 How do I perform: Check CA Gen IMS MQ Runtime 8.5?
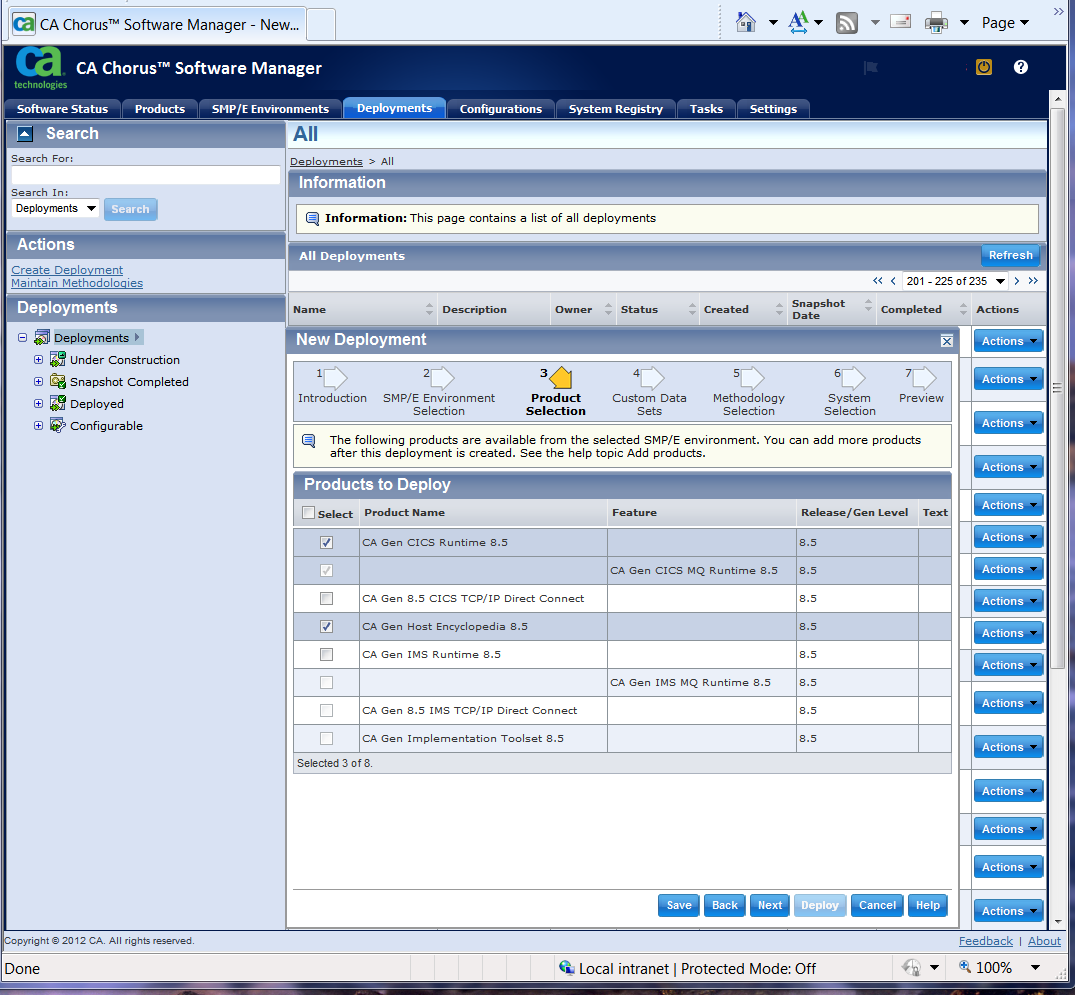[326, 682]
